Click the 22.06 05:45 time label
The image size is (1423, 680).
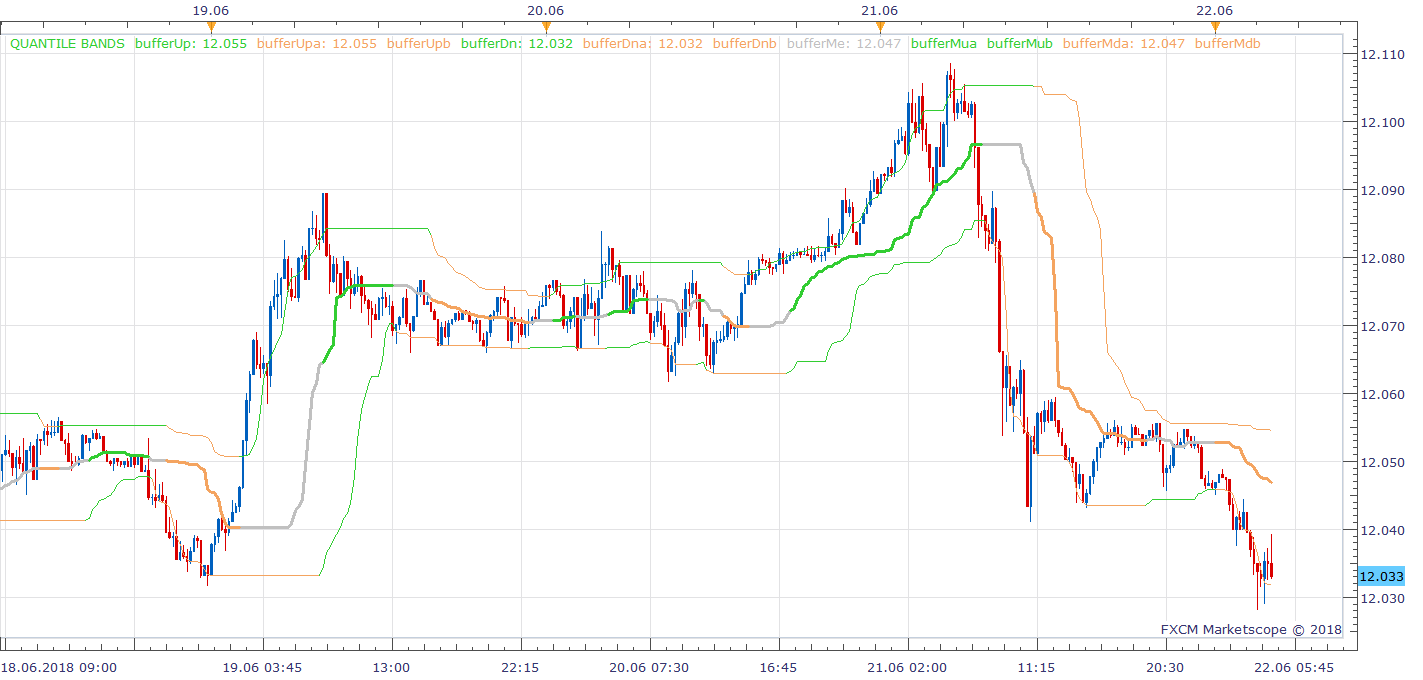coord(1294,667)
